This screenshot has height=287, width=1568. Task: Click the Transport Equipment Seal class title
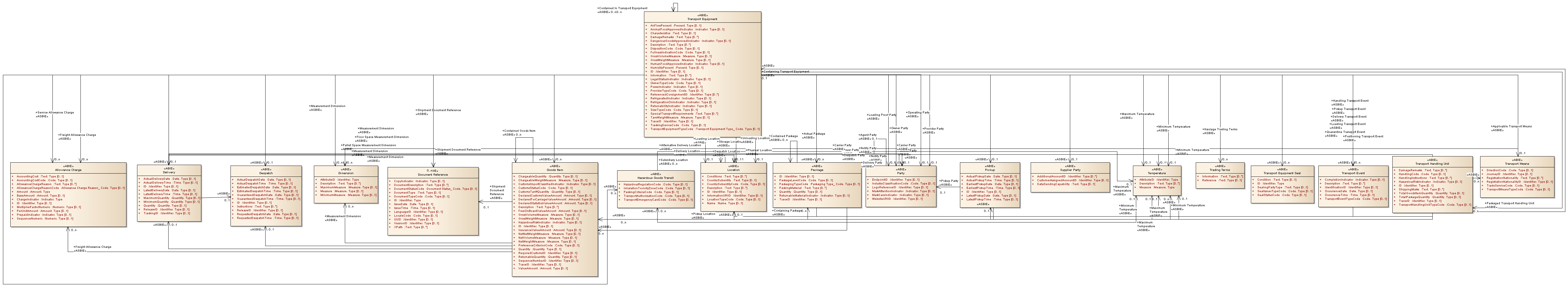coord(1282,173)
